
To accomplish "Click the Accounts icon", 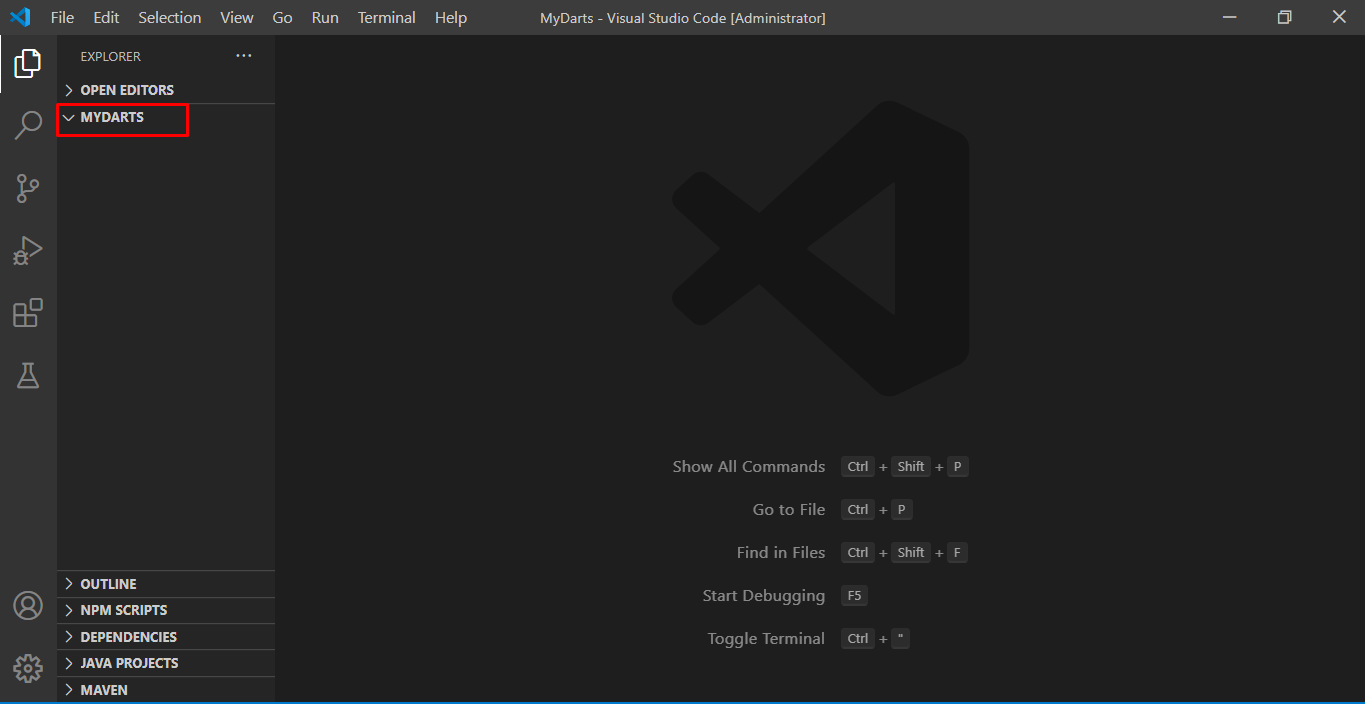I will 28,606.
